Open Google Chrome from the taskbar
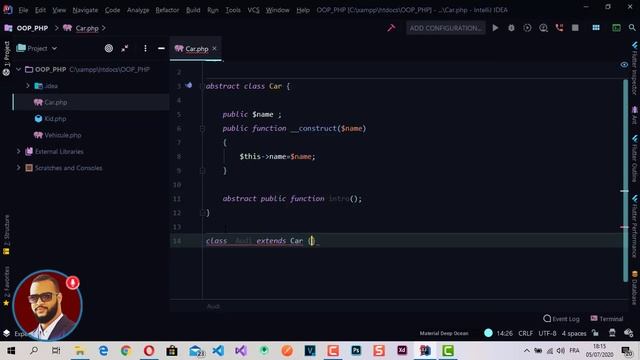640x360 pixels. coord(126,351)
